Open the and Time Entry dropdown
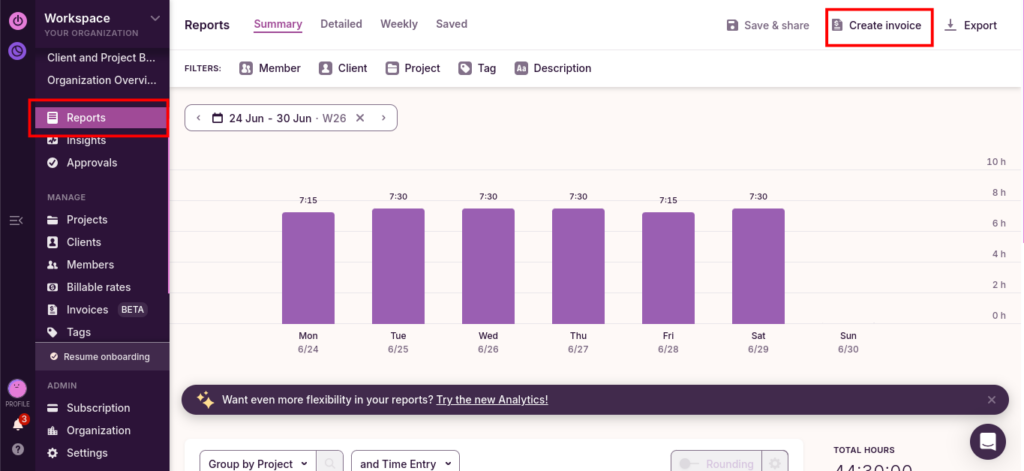The width and height of the screenshot is (1024, 471). click(x=405, y=463)
